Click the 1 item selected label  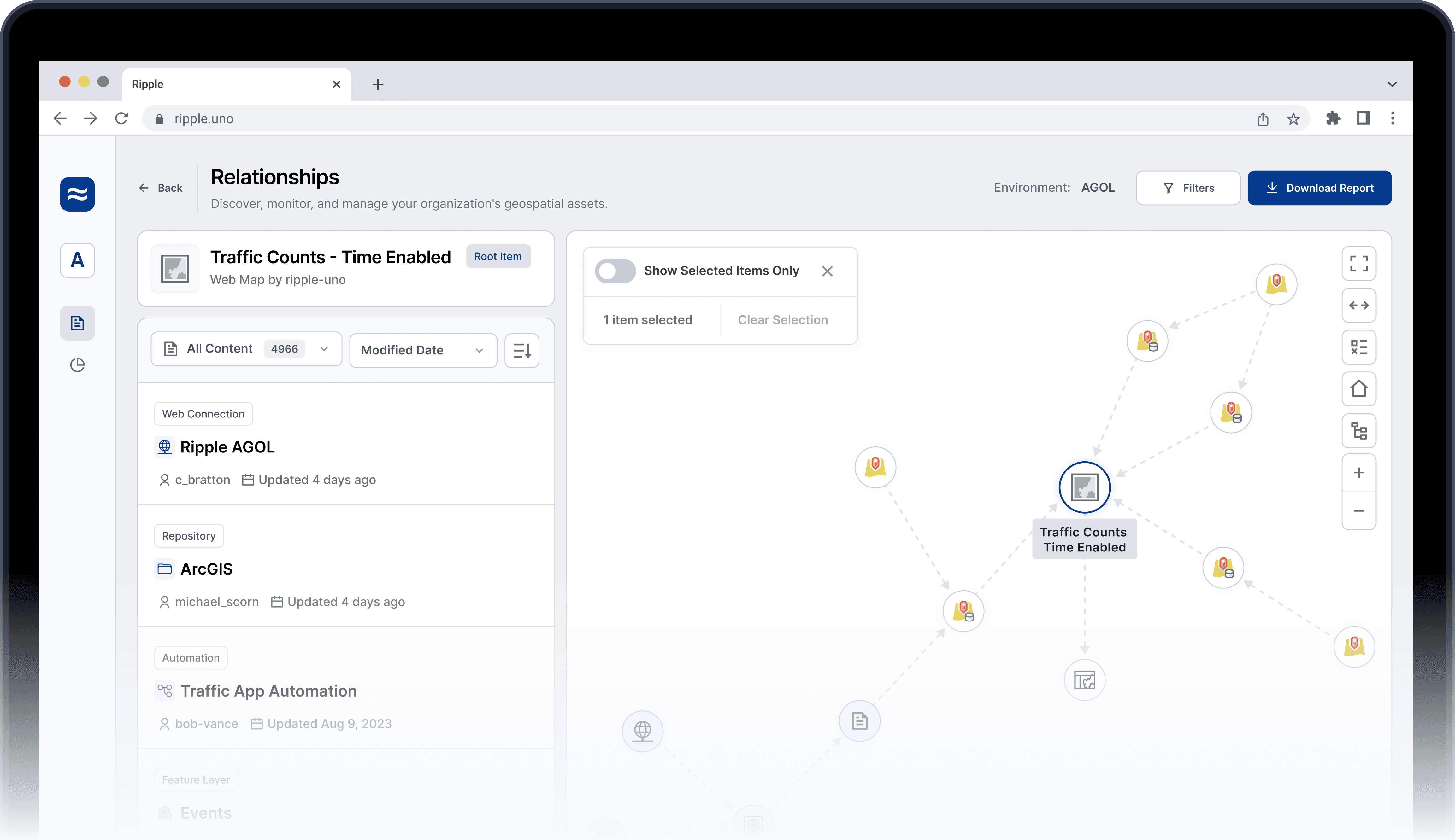648,320
